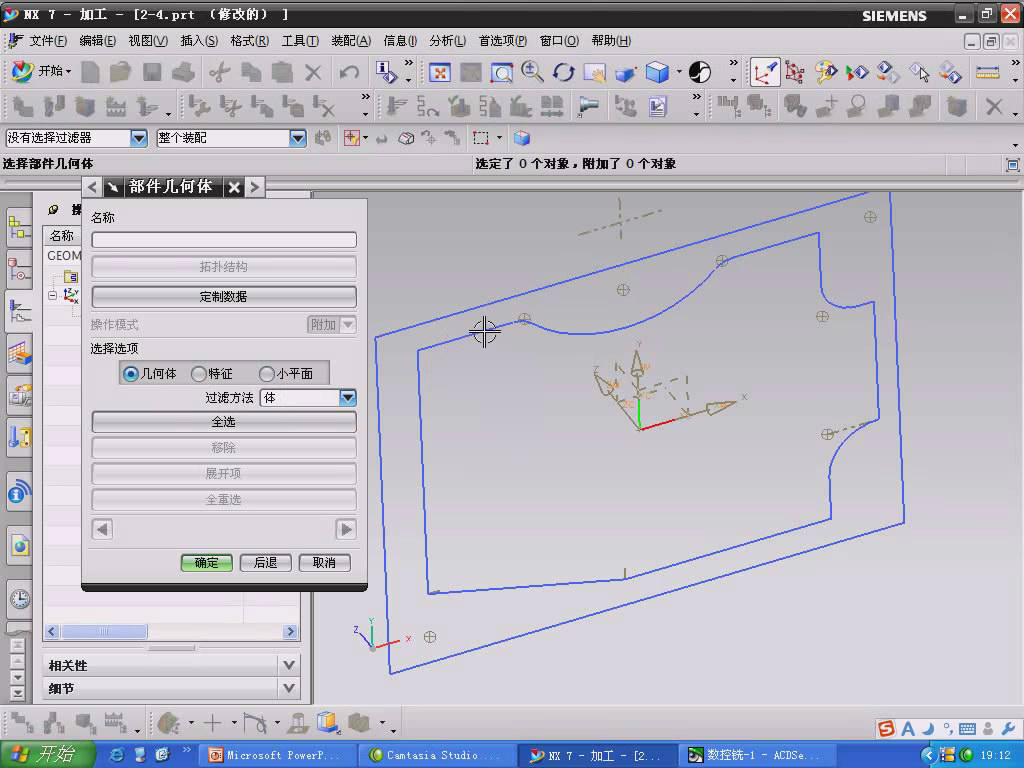The height and width of the screenshot is (768, 1024).
Task: Open the Assembly Navigator sidebar icon
Action: click(x=20, y=229)
